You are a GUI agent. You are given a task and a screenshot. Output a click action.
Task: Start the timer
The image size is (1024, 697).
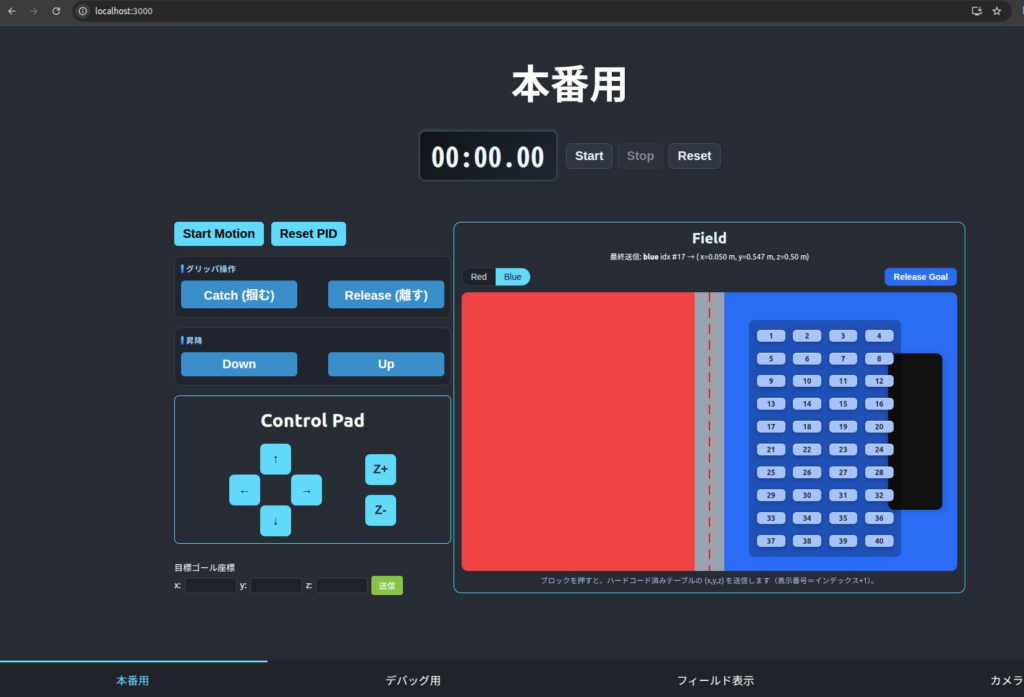(589, 156)
